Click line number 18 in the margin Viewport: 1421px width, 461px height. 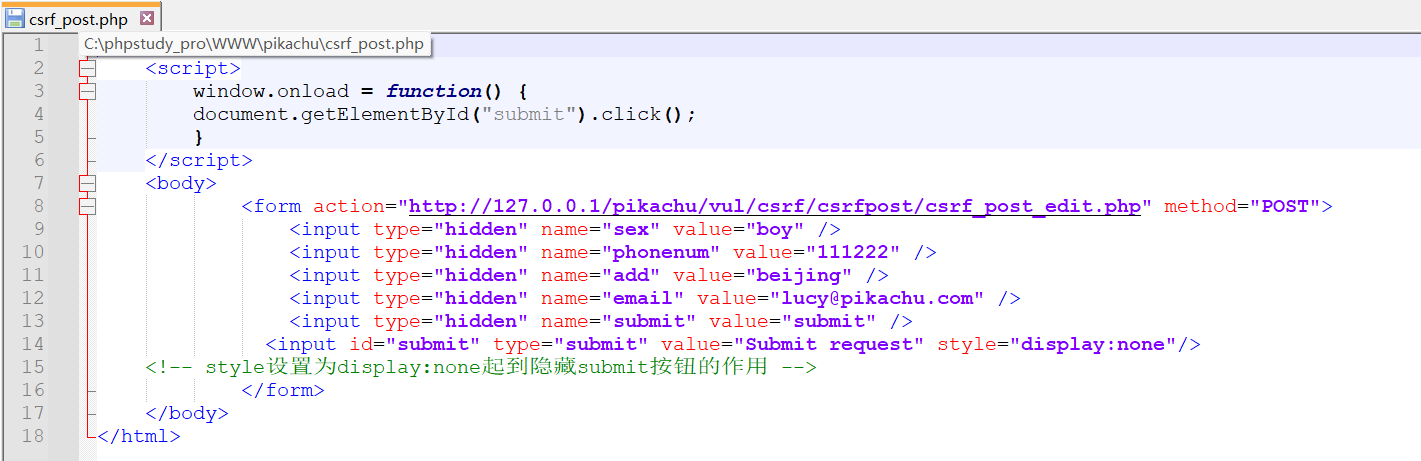tap(33, 436)
